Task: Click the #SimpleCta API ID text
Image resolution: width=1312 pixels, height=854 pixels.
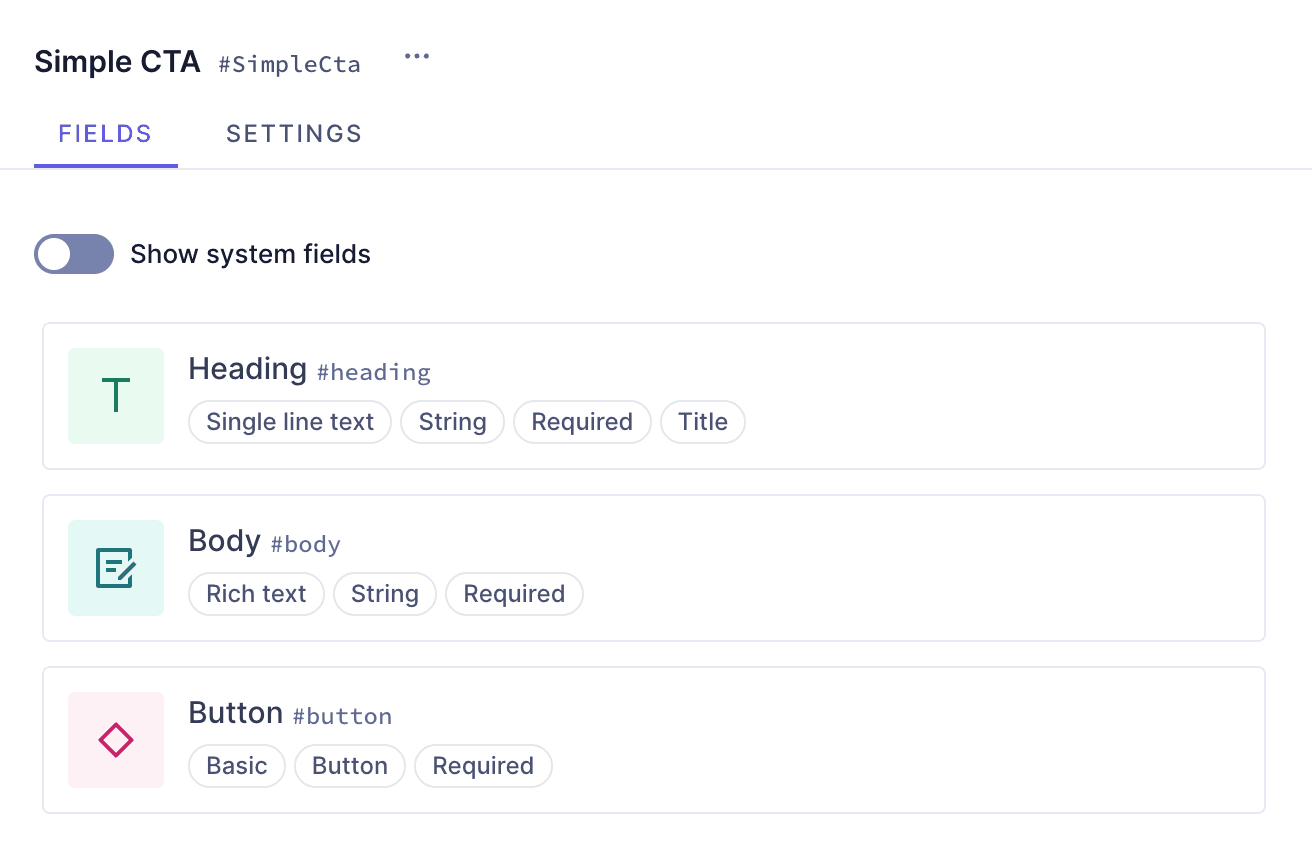Action: (289, 65)
